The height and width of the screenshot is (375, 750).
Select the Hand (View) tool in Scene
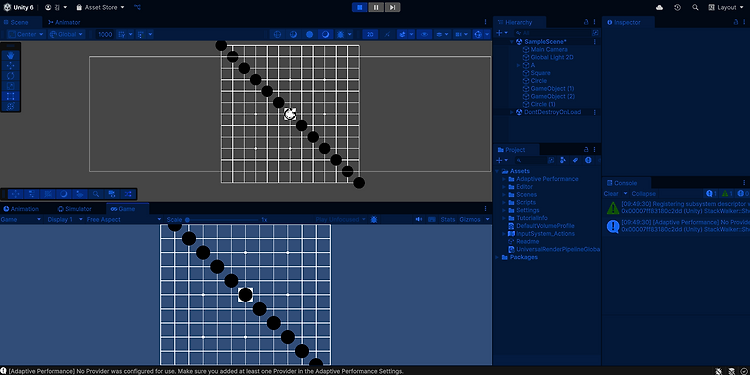click(11, 55)
